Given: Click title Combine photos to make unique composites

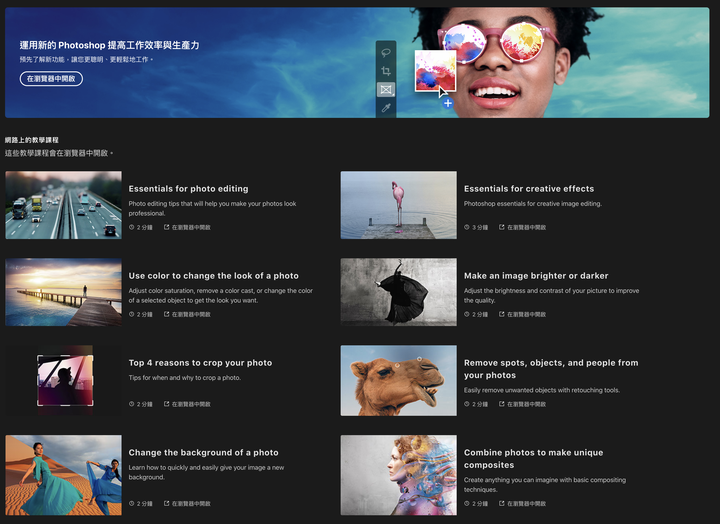Looking at the screenshot, I should pyautogui.click(x=534, y=458).
